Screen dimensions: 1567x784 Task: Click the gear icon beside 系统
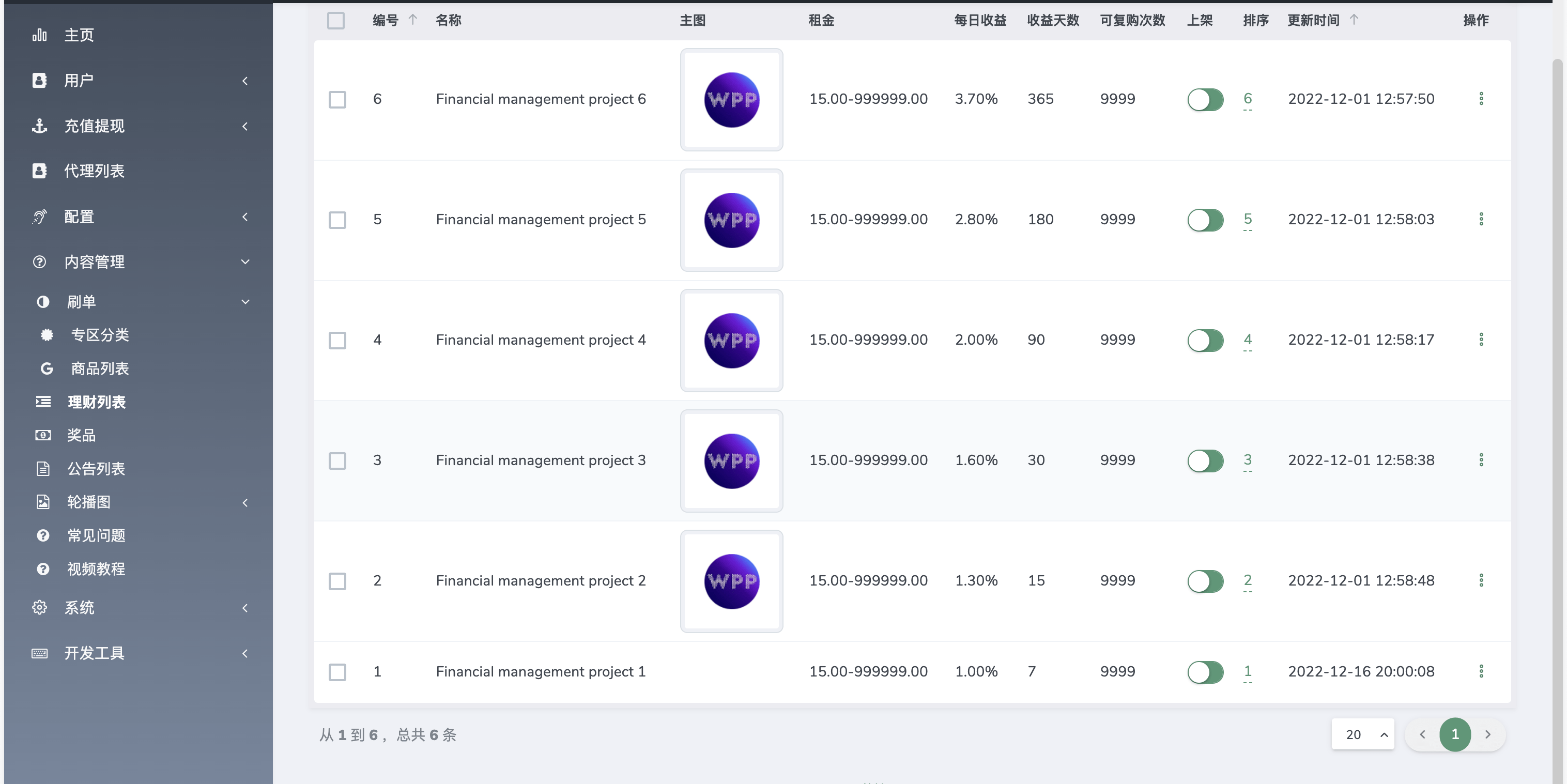pyautogui.click(x=40, y=608)
